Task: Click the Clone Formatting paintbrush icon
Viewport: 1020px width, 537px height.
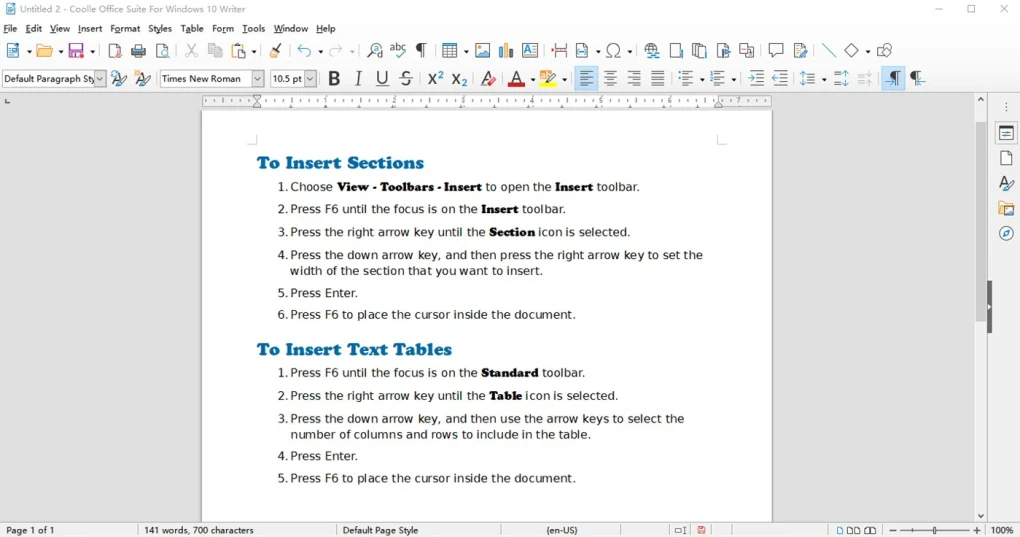Action: (276, 51)
